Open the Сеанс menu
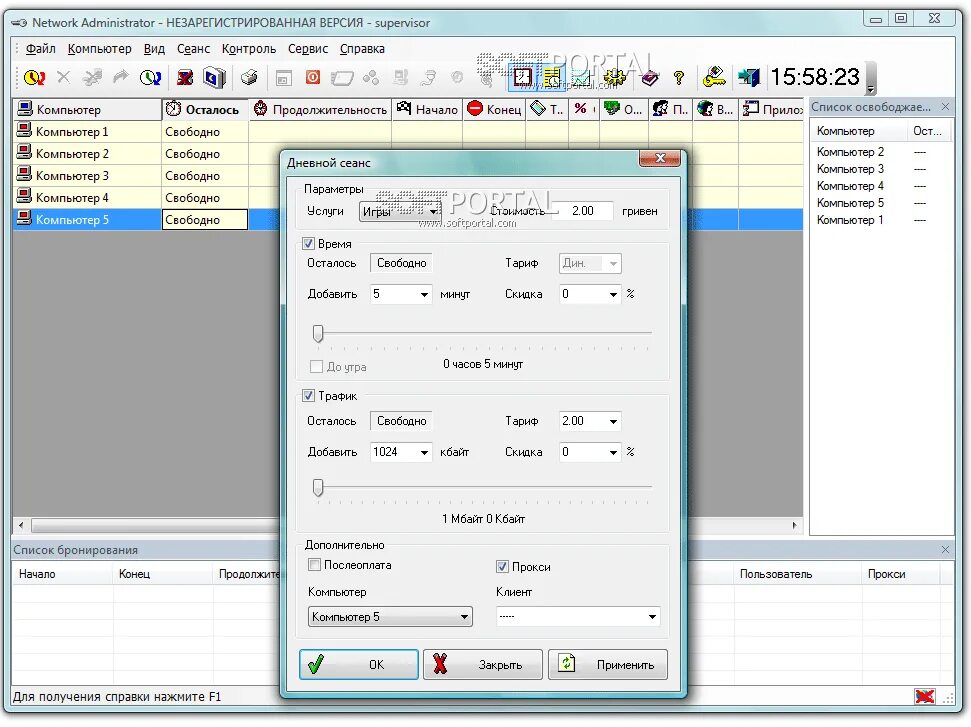Viewport: 971px width, 727px height. pos(193,48)
